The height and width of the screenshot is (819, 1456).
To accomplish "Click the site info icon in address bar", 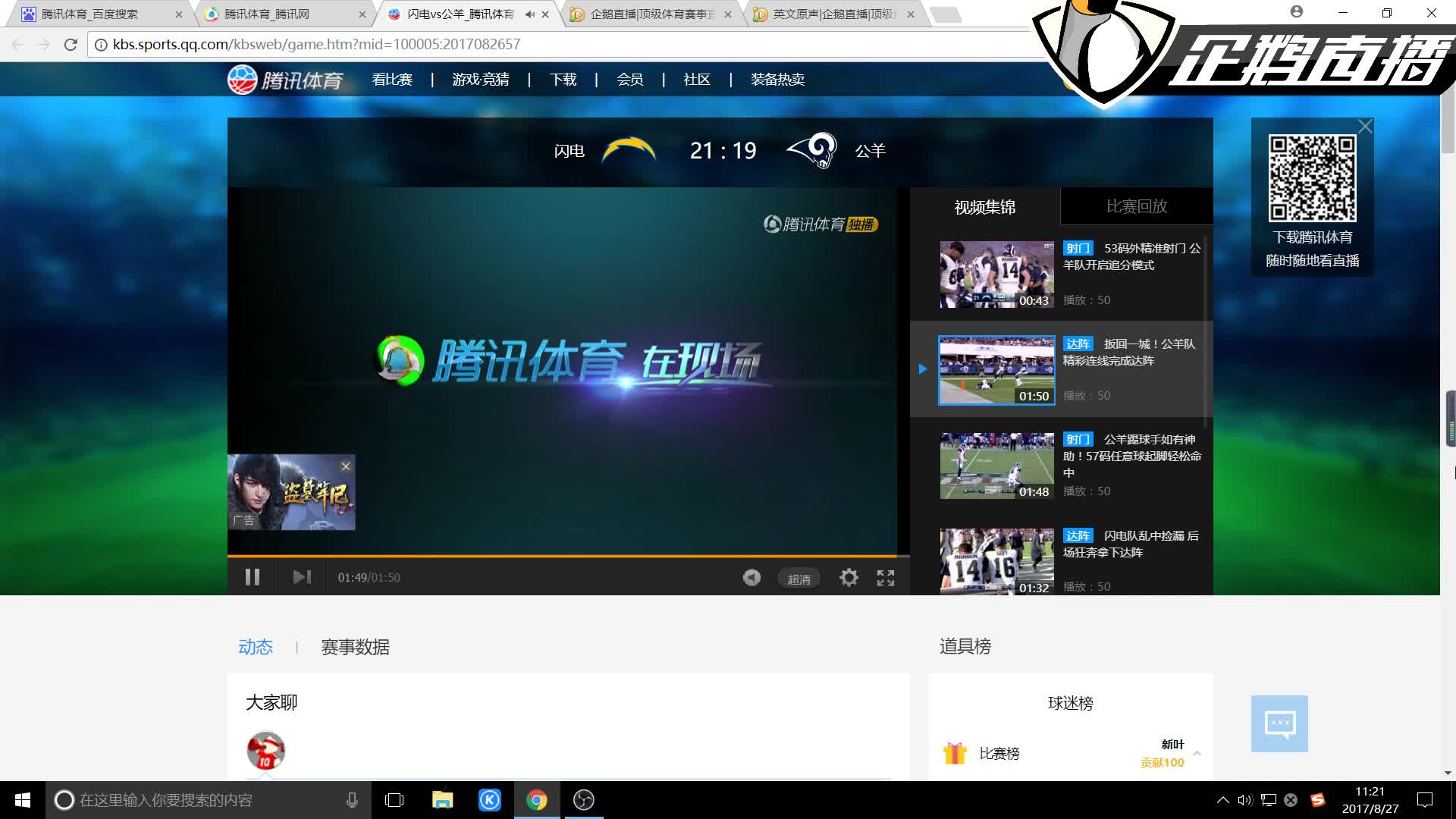I will pyautogui.click(x=101, y=45).
